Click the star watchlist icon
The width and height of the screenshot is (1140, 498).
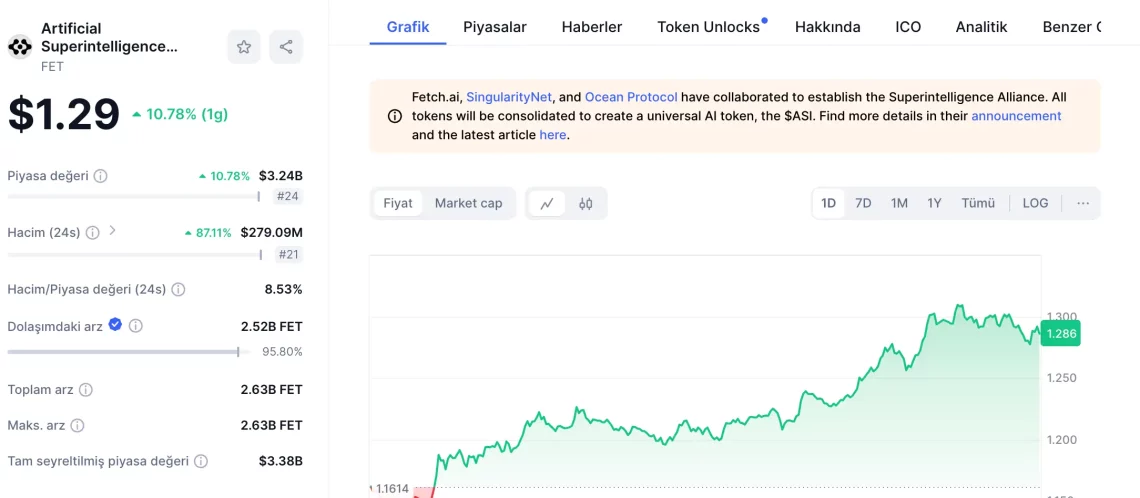point(244,47)
